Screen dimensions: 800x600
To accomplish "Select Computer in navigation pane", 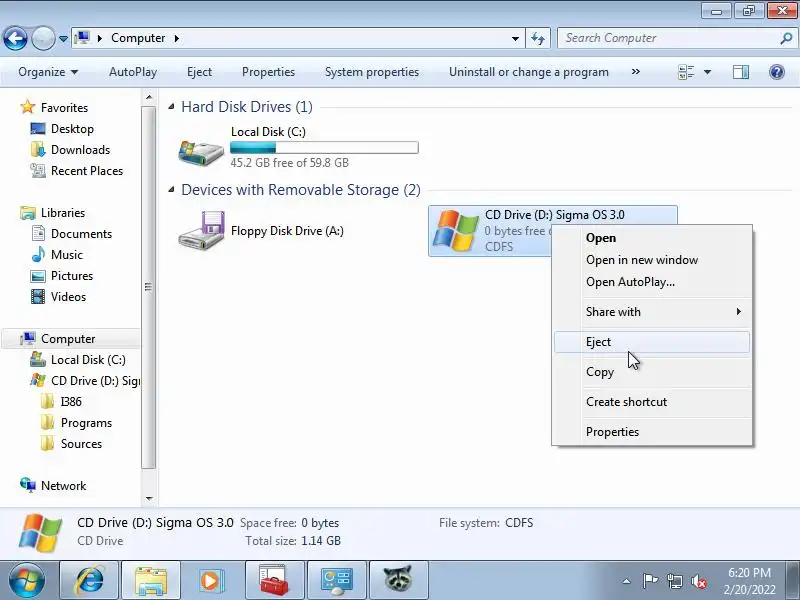I will [x=68, y=339].
